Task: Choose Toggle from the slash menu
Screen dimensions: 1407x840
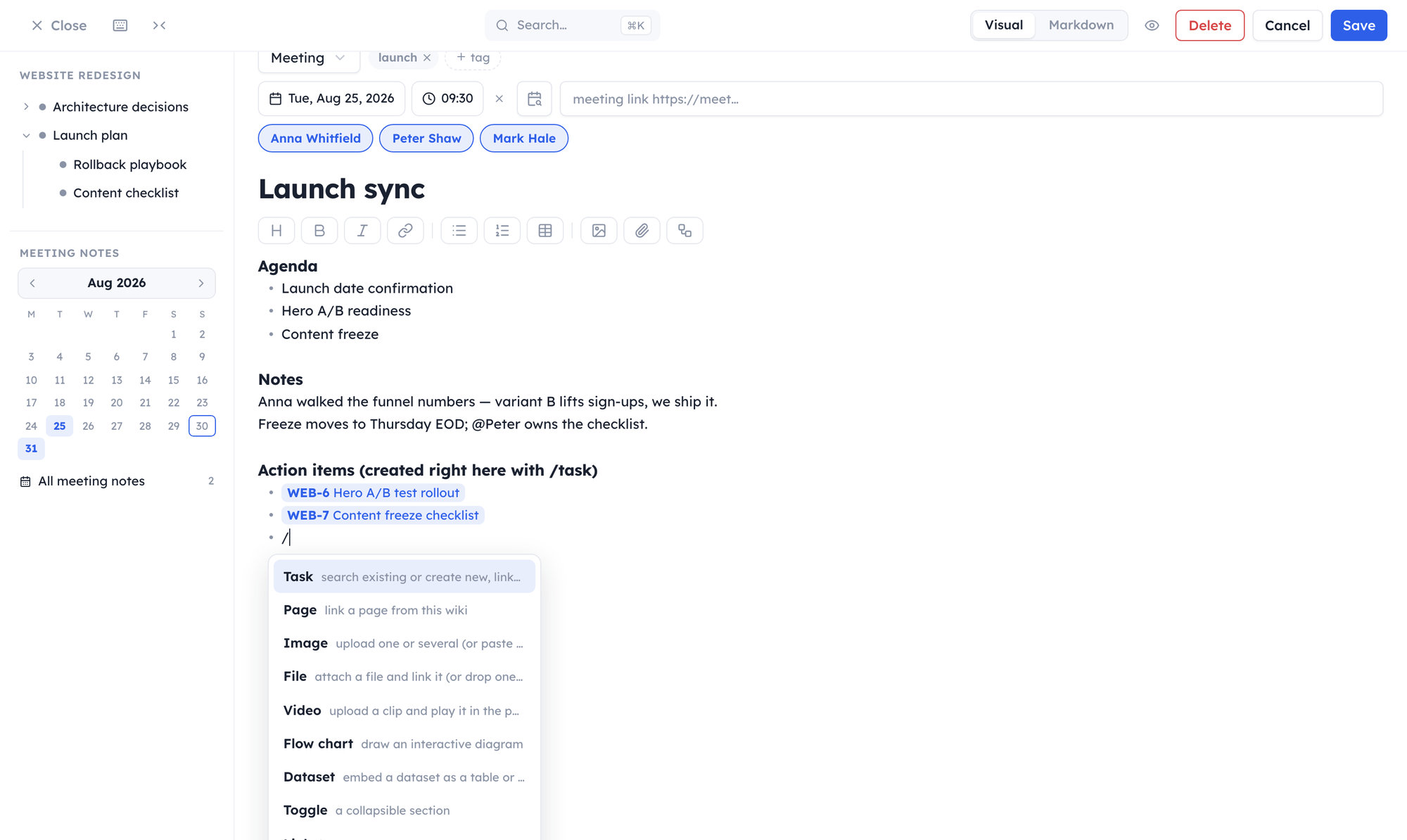Action: point(405,810)
